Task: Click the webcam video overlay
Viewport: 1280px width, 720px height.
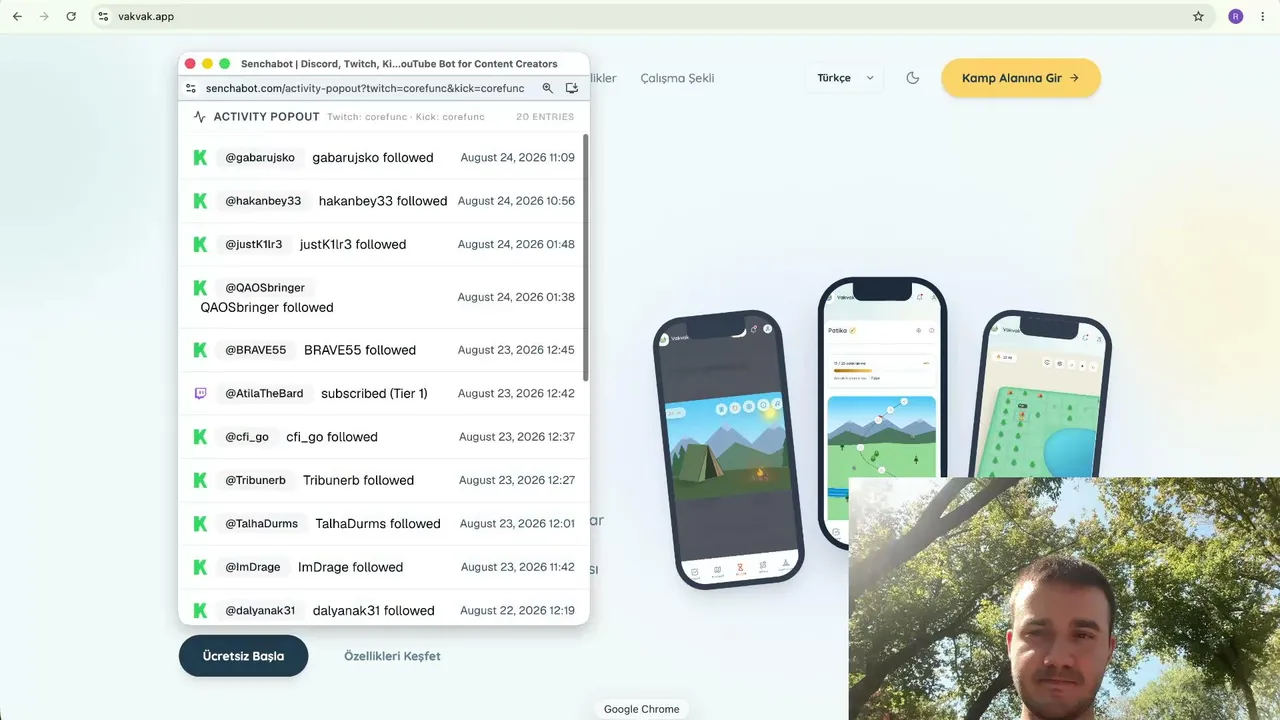Action: [1064, 598]
